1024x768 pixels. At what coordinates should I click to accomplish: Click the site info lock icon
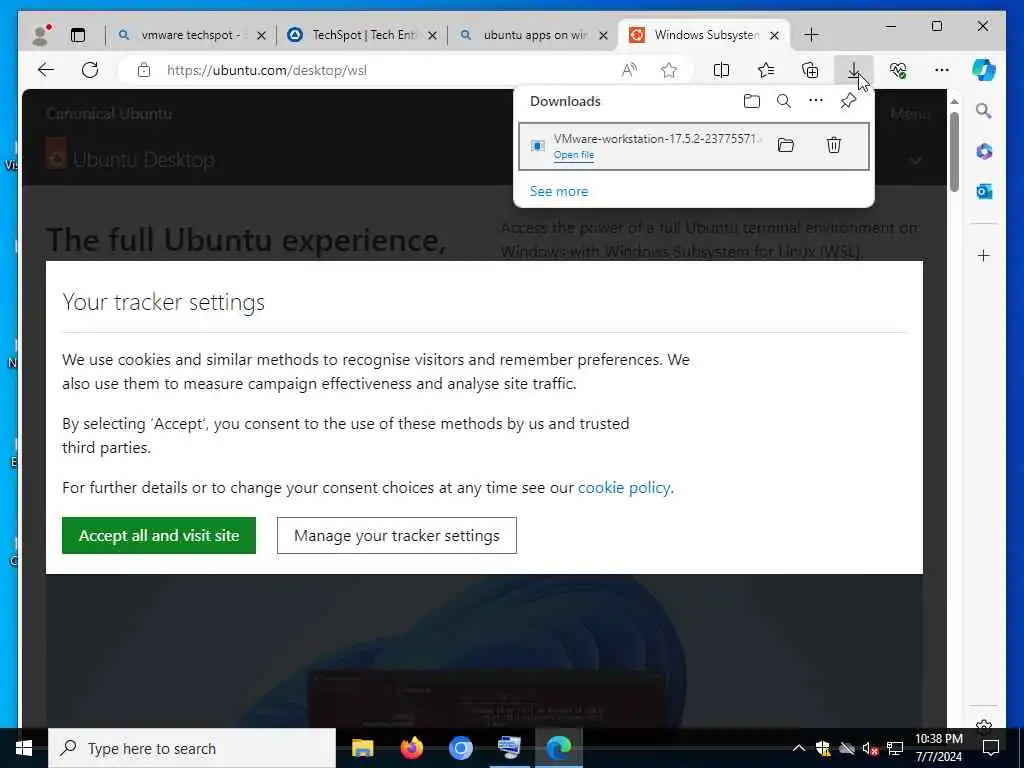tap(144, 70)
